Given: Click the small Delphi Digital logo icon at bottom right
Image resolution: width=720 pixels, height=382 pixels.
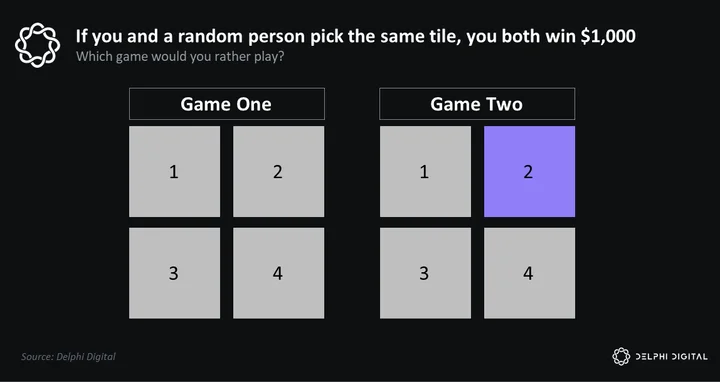Looking at the screenshot, I should coord(621,356).
